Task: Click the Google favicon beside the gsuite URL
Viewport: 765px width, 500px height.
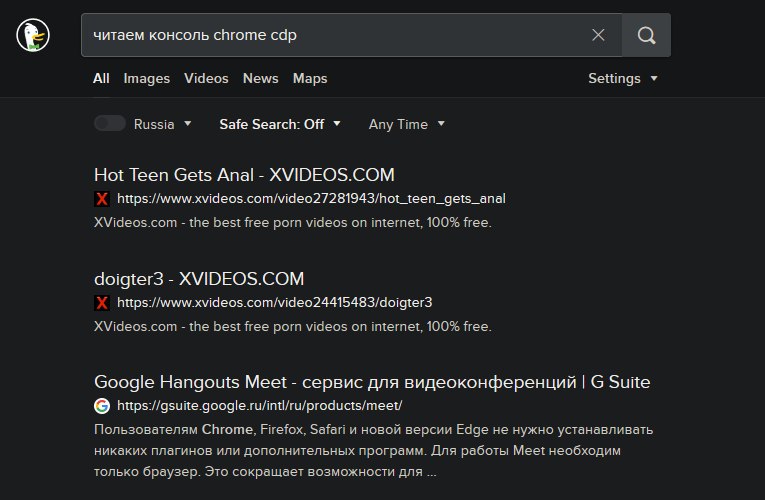Action: (102, 406)
